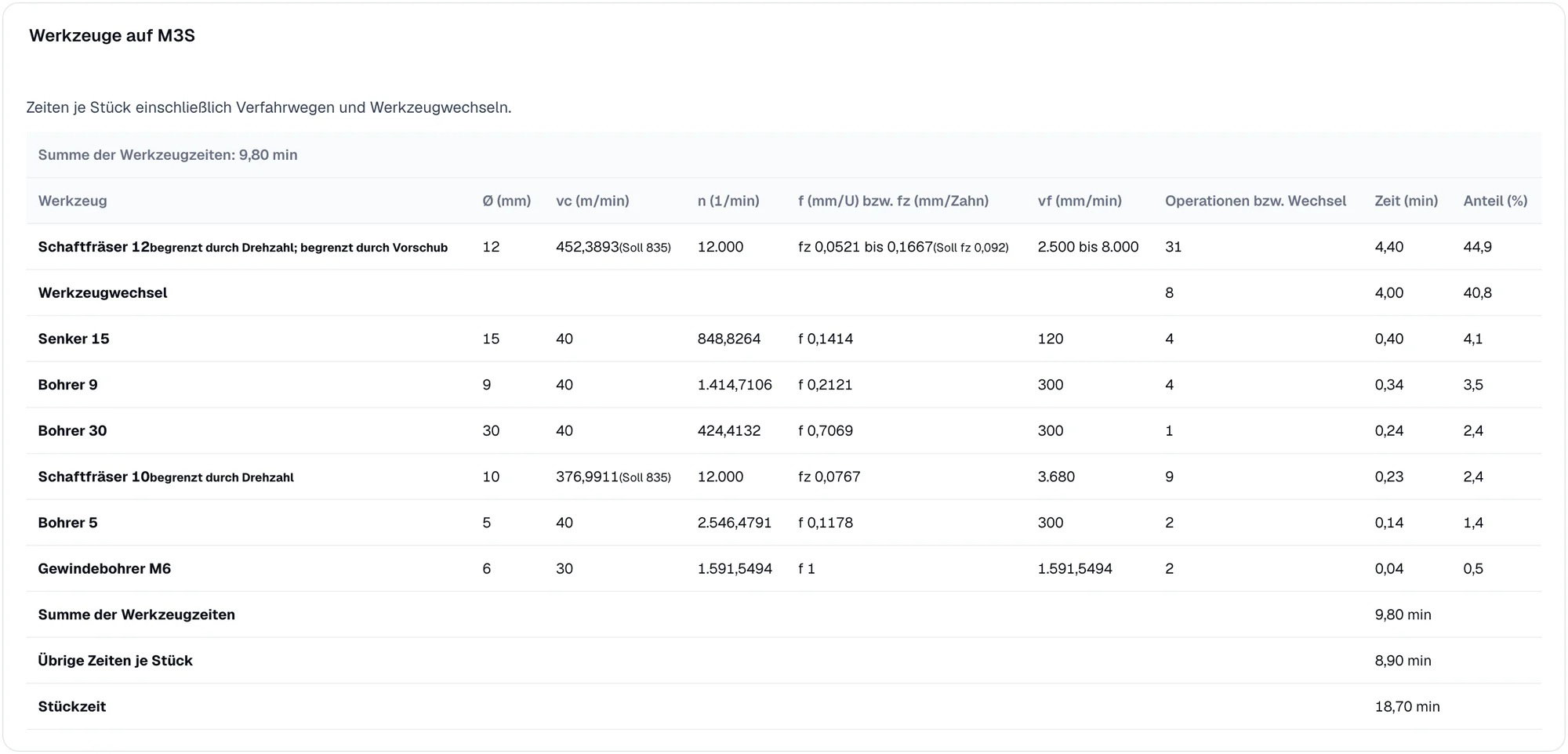This screenshot has height=754, width=1568.
Task: Click the 'vc (m/min)' column header
Action: 593,201
